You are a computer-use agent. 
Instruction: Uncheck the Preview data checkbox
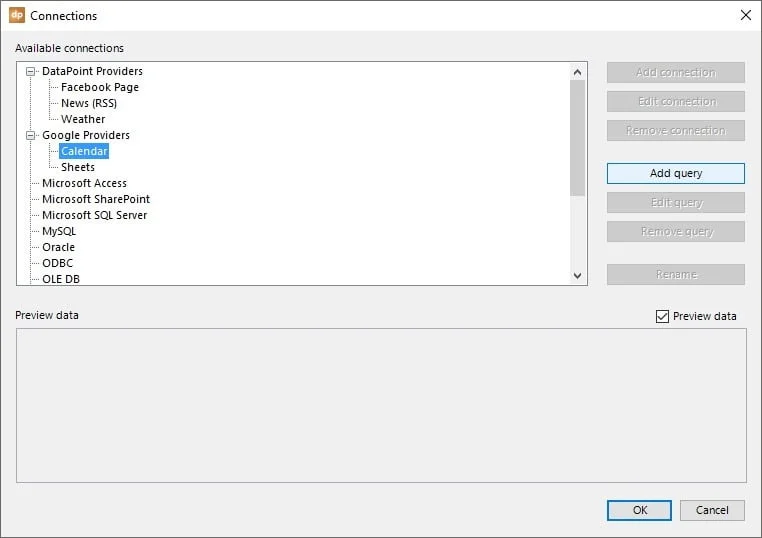pos(662,316)
